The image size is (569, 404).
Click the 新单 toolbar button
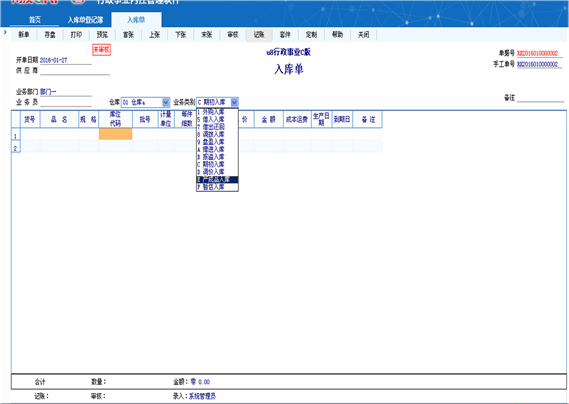coord(24,35)
